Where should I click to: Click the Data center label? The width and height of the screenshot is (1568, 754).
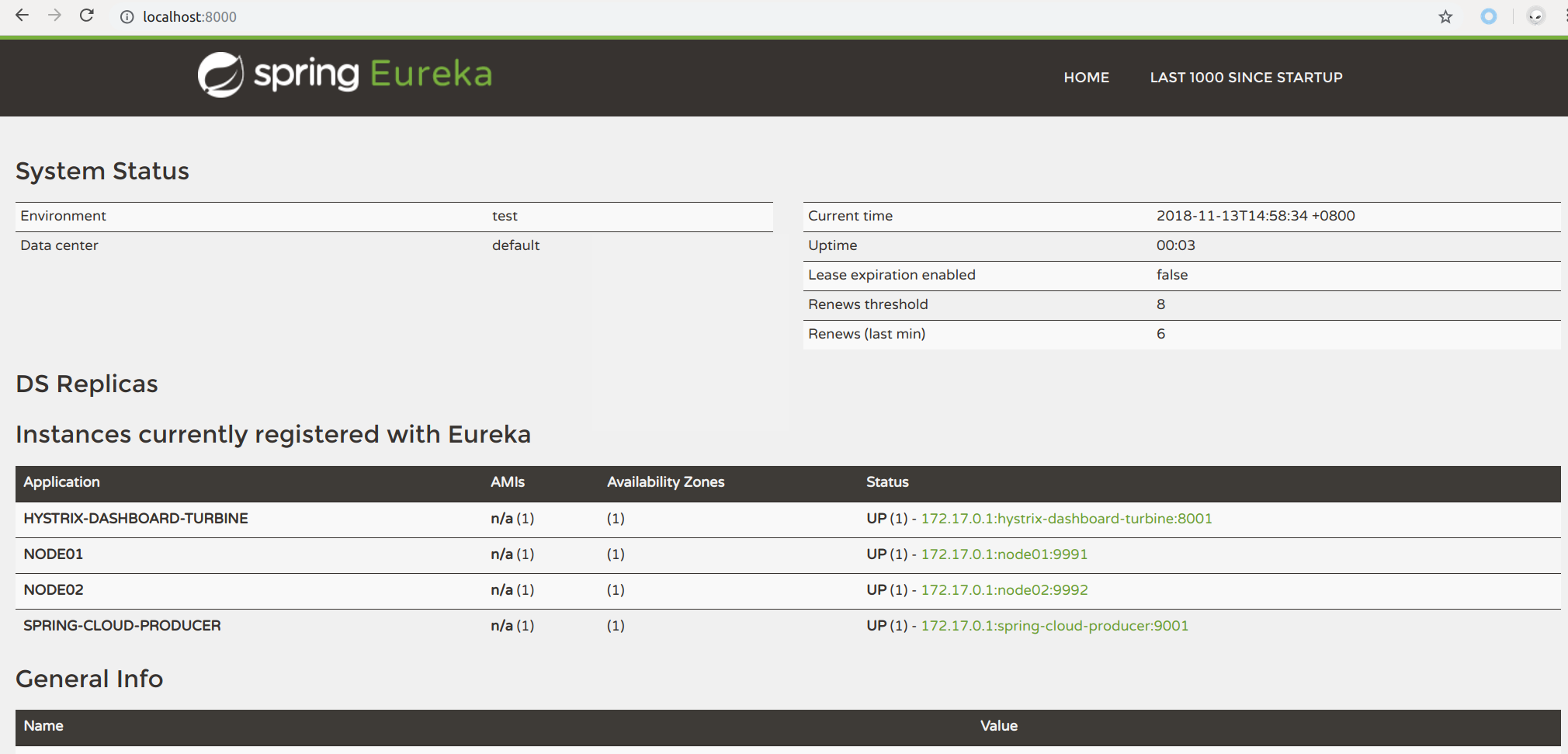pyautogui.click(x=59, y=245)
